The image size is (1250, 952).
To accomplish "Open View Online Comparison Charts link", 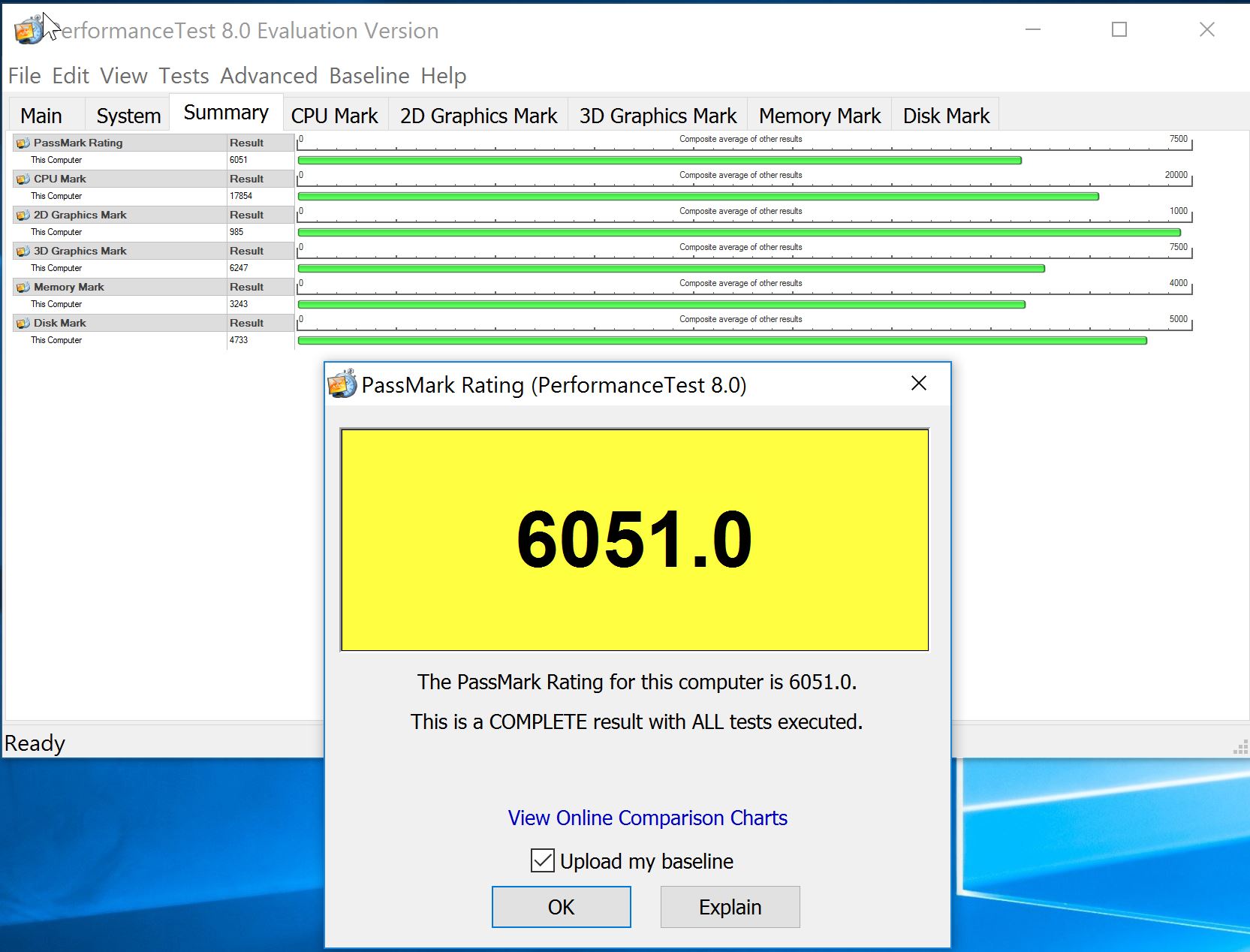I will (x=647, y=818).
